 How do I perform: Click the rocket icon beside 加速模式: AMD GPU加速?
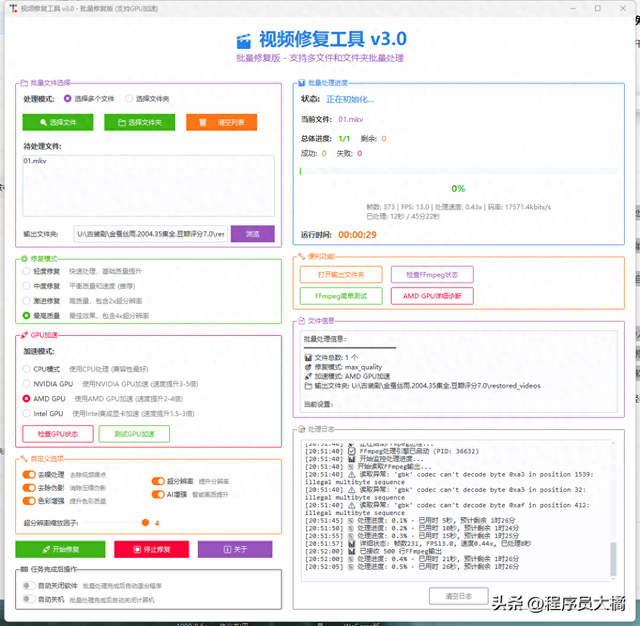tap(308, 376)
